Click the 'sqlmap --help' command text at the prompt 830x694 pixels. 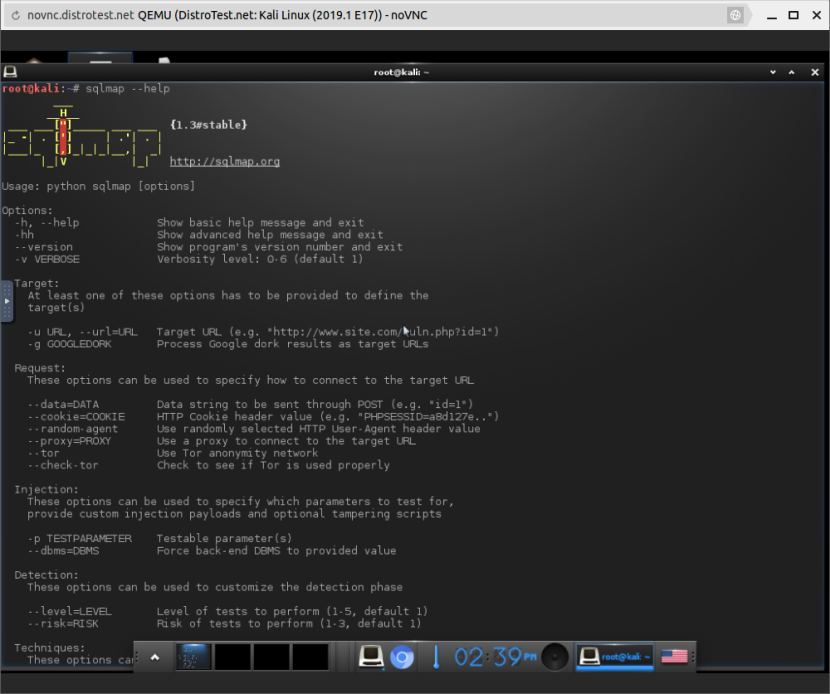point(128,88)
